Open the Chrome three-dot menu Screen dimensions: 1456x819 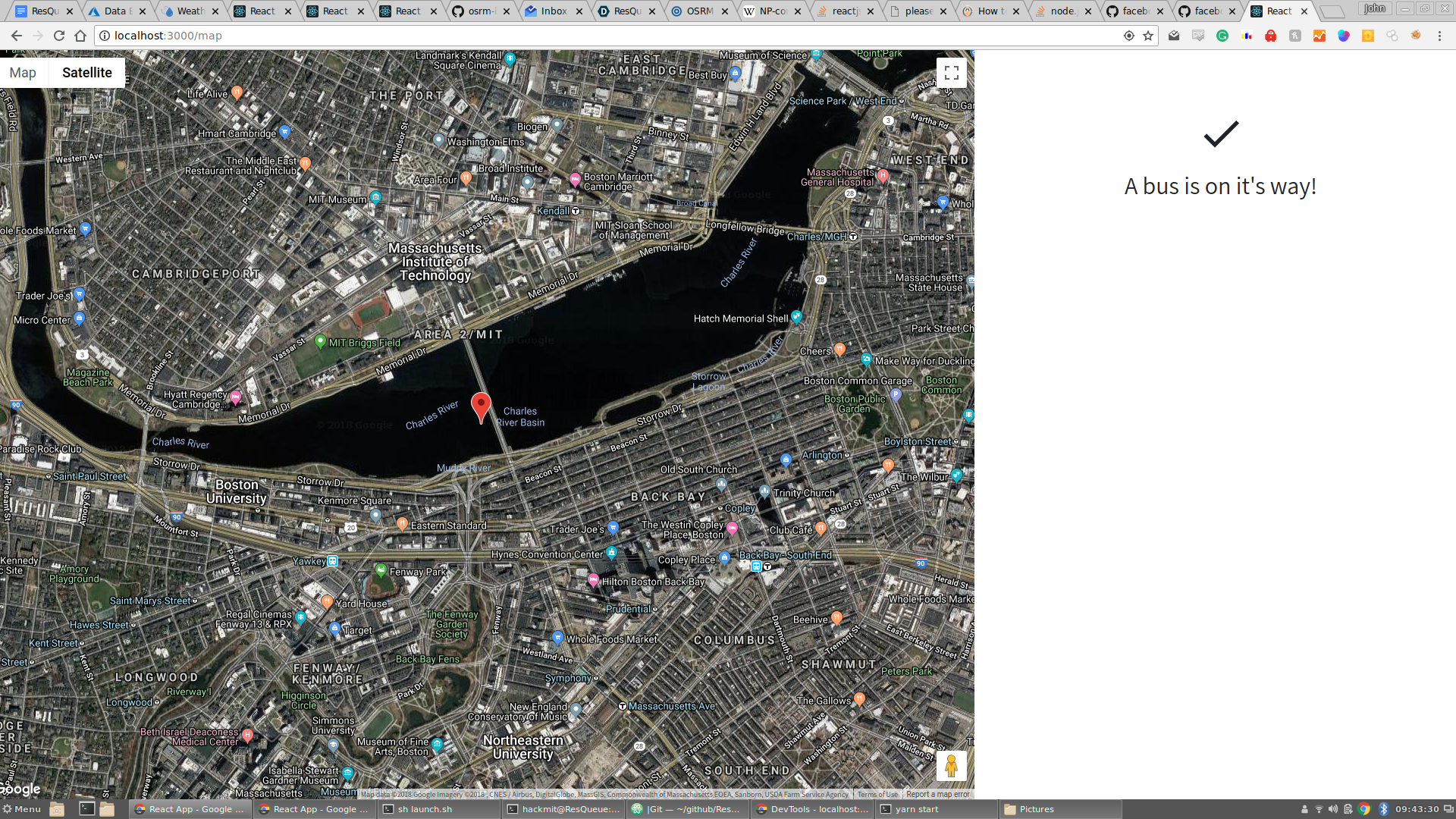1439,36
